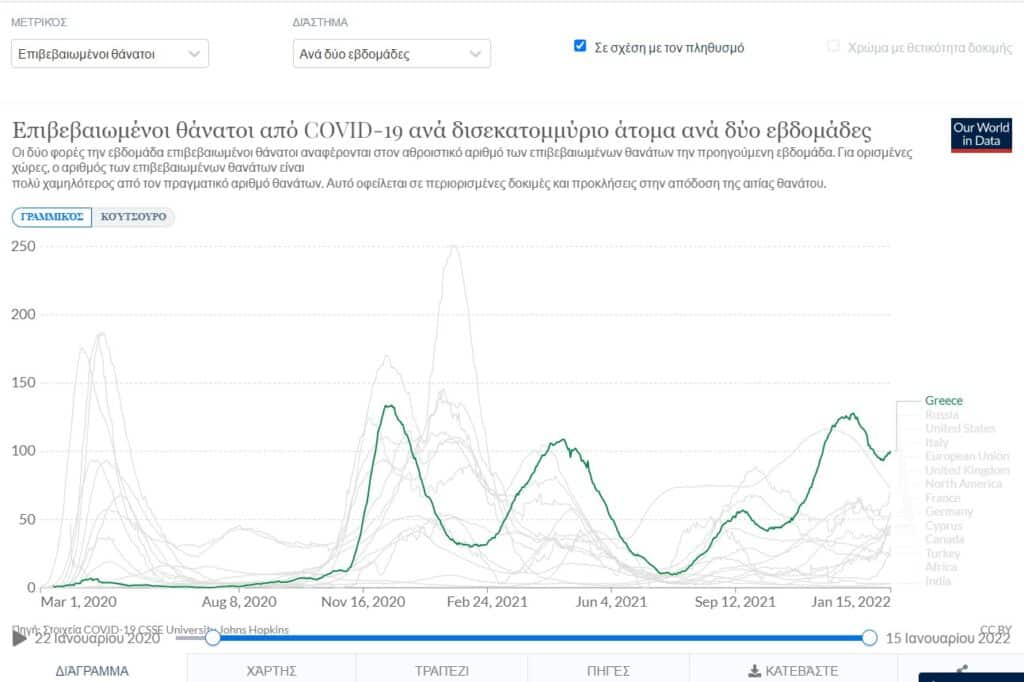1024x682 pixels.
Task: Click the 22 Ιανουαρίου 2020 start date label
Action: click(97, 638)
